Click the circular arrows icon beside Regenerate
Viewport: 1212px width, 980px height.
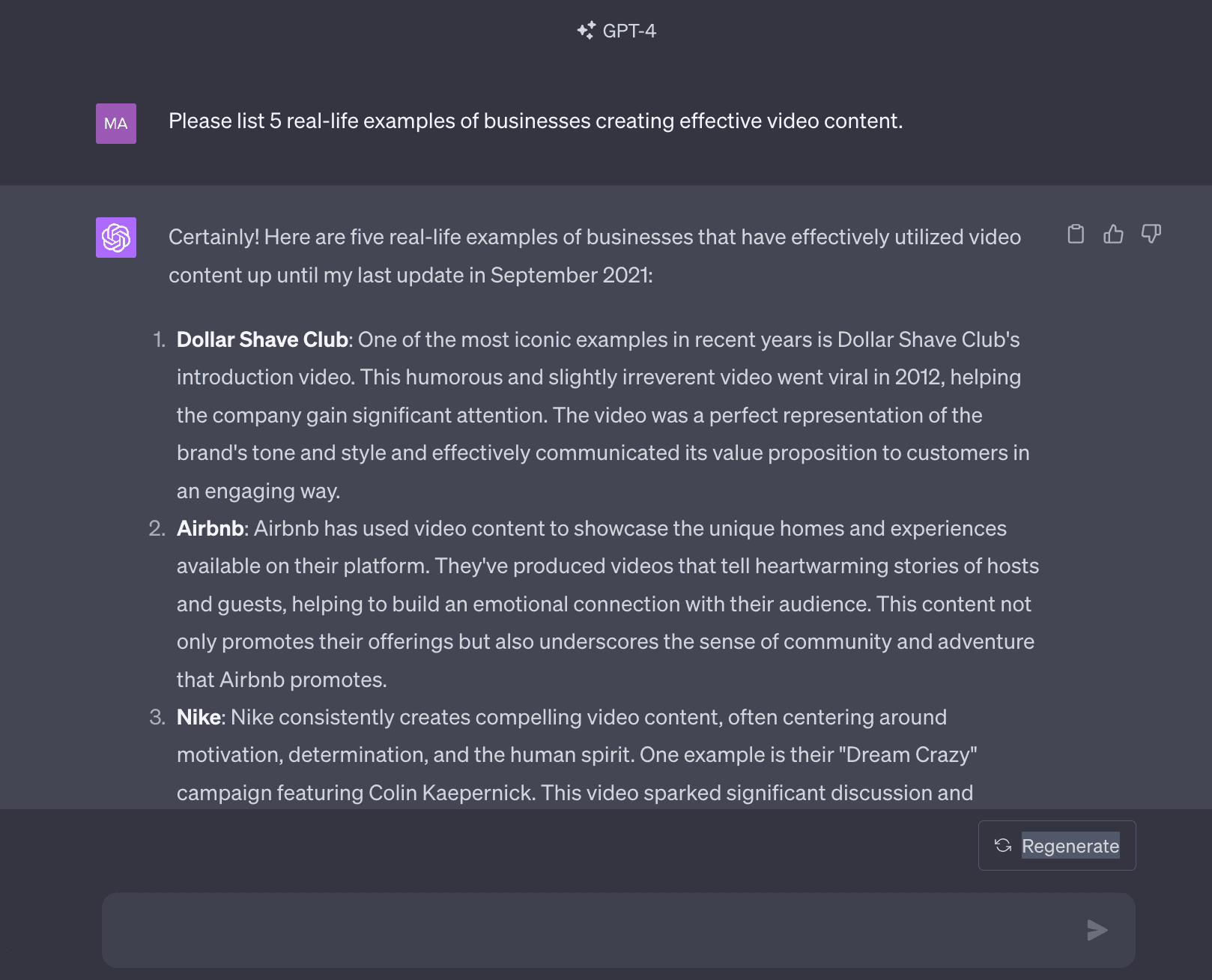[1003, 846]
